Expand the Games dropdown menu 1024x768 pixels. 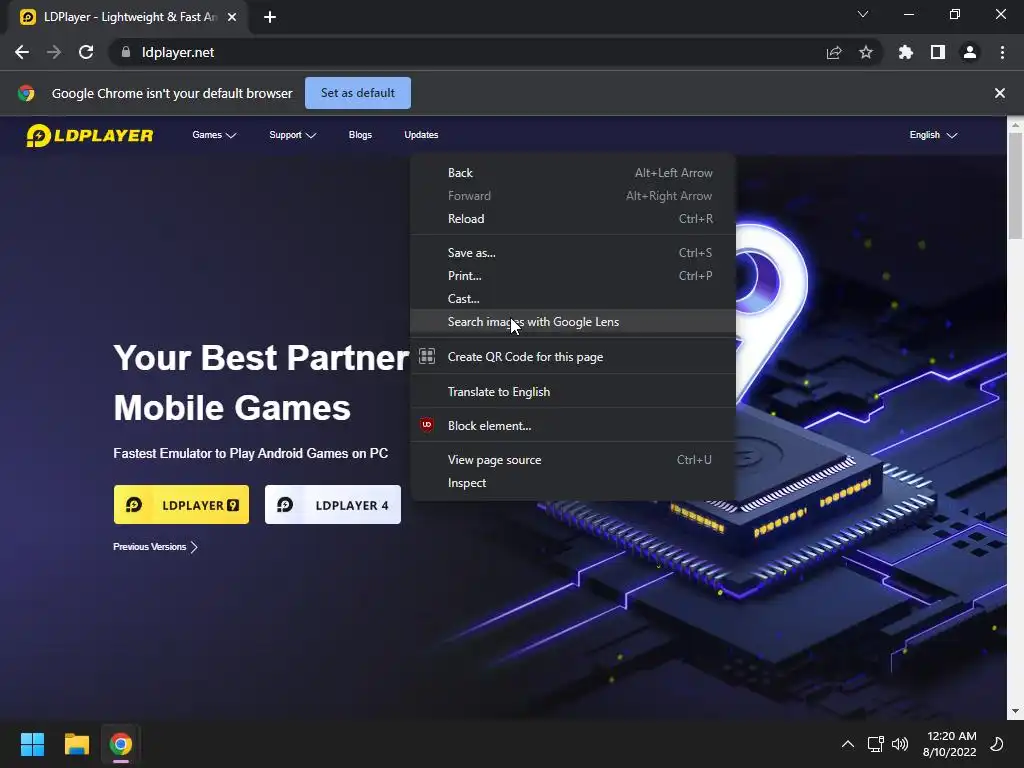214,135
